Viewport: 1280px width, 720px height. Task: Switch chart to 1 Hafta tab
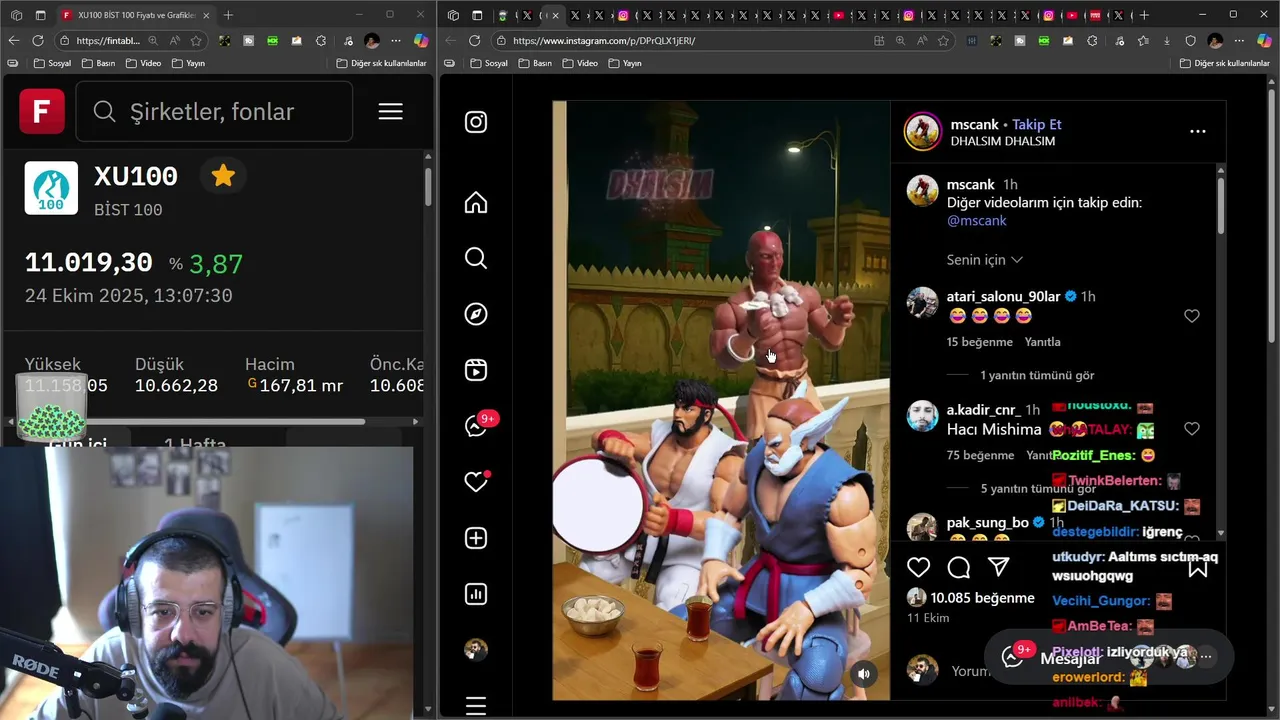click(195, 443)
